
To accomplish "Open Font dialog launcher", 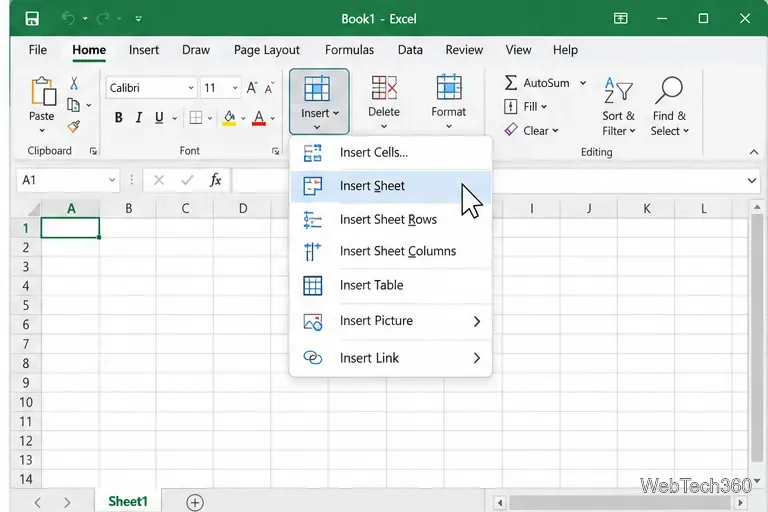I will click(x=275, y=151).
